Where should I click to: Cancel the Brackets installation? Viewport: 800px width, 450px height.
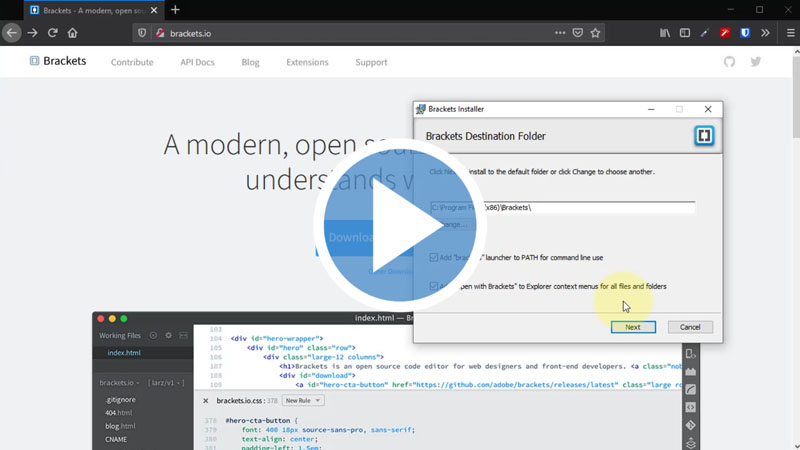click(690, 327)
